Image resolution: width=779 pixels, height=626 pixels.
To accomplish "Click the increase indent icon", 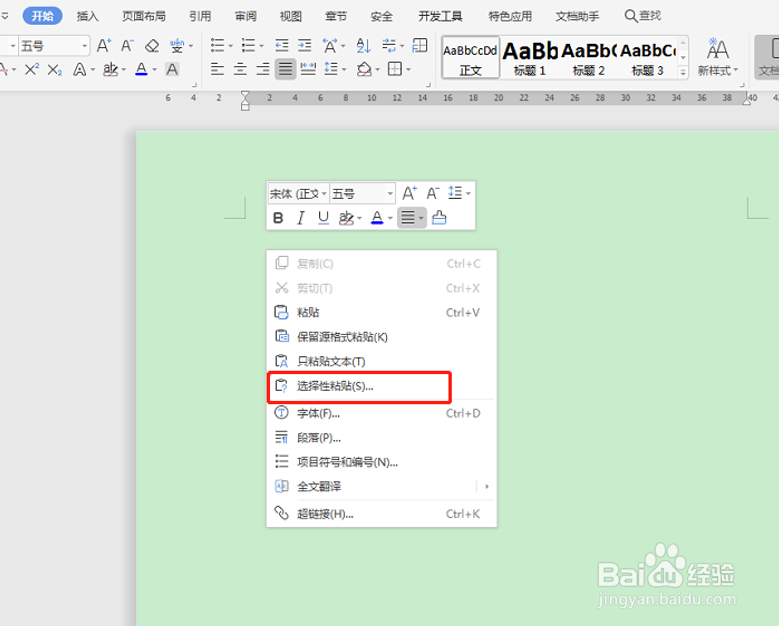I will 305,46.
